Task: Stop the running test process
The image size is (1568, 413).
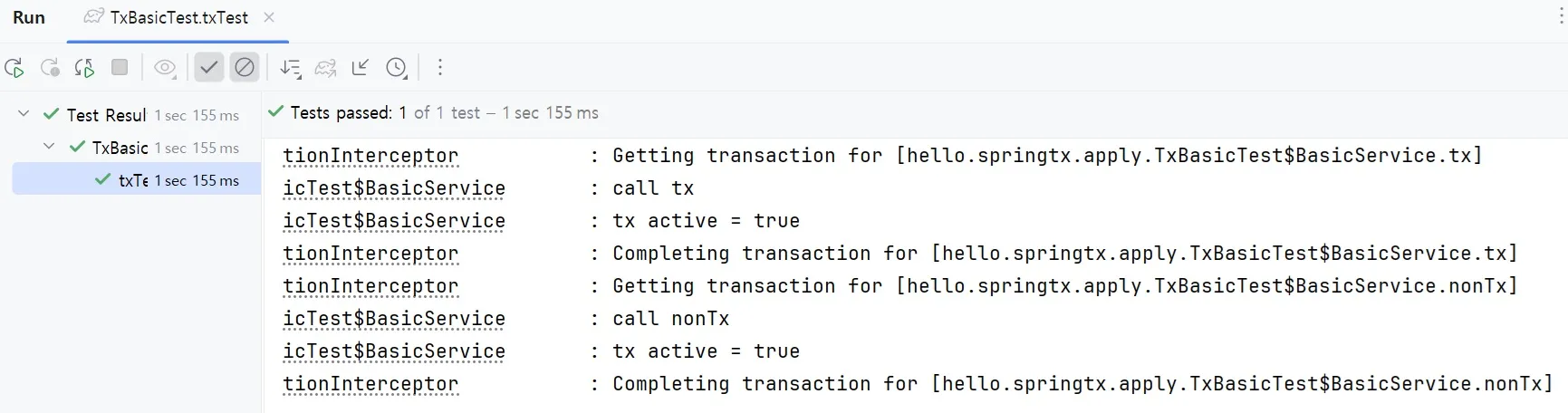Action: (x=120, y=67)
